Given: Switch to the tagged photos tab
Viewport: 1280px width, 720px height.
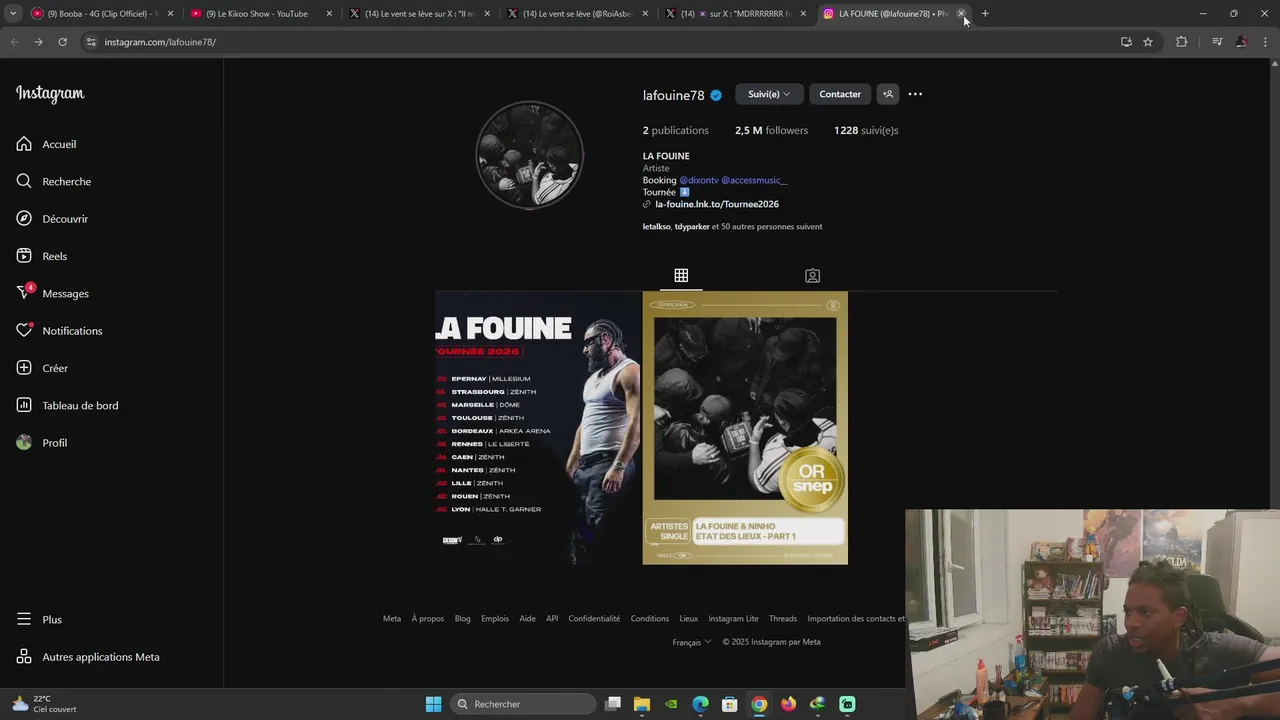Looking at the screenshot, I should click(812, 275).
